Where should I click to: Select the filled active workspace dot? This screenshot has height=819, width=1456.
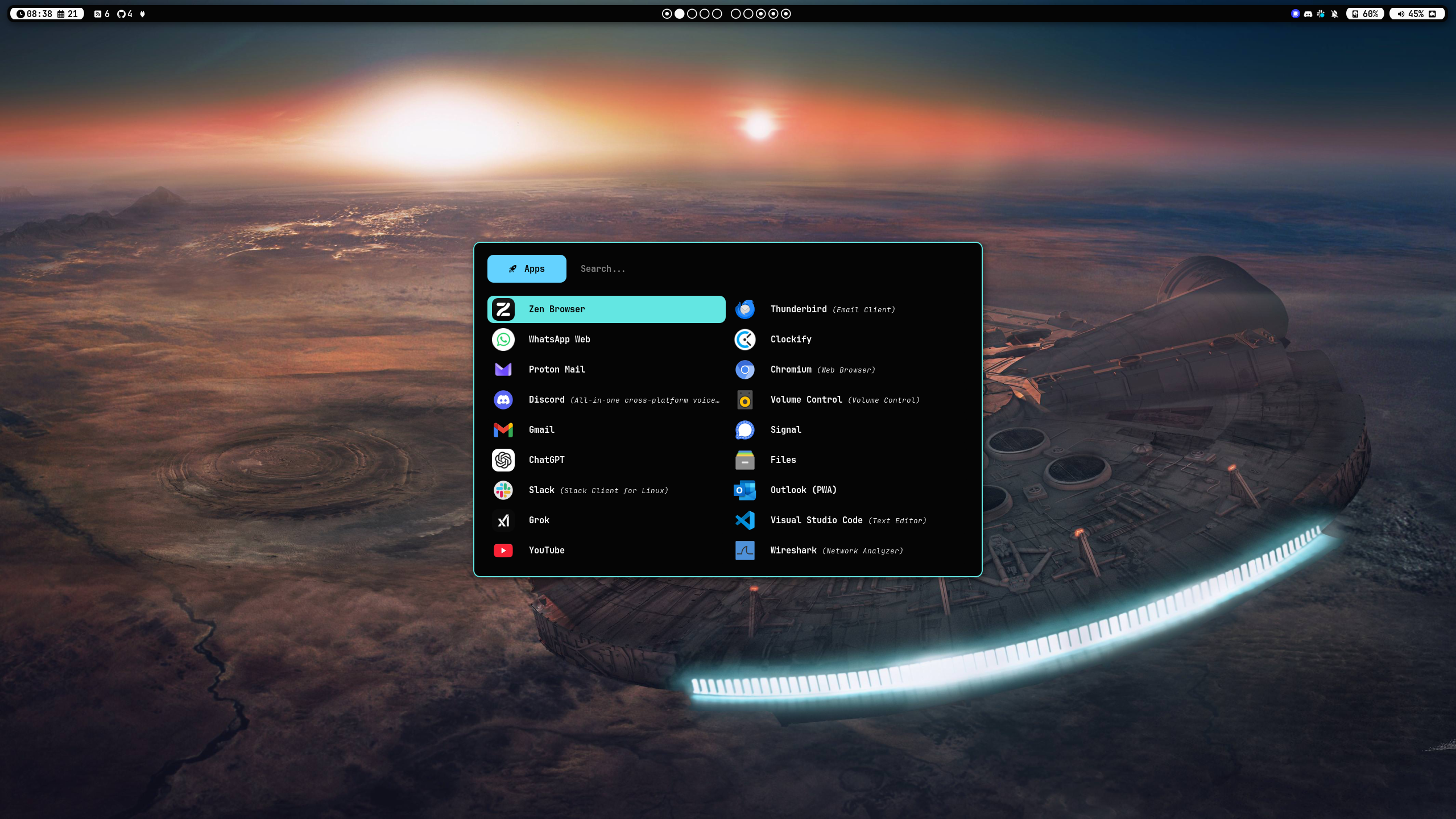tap(680, 14)
